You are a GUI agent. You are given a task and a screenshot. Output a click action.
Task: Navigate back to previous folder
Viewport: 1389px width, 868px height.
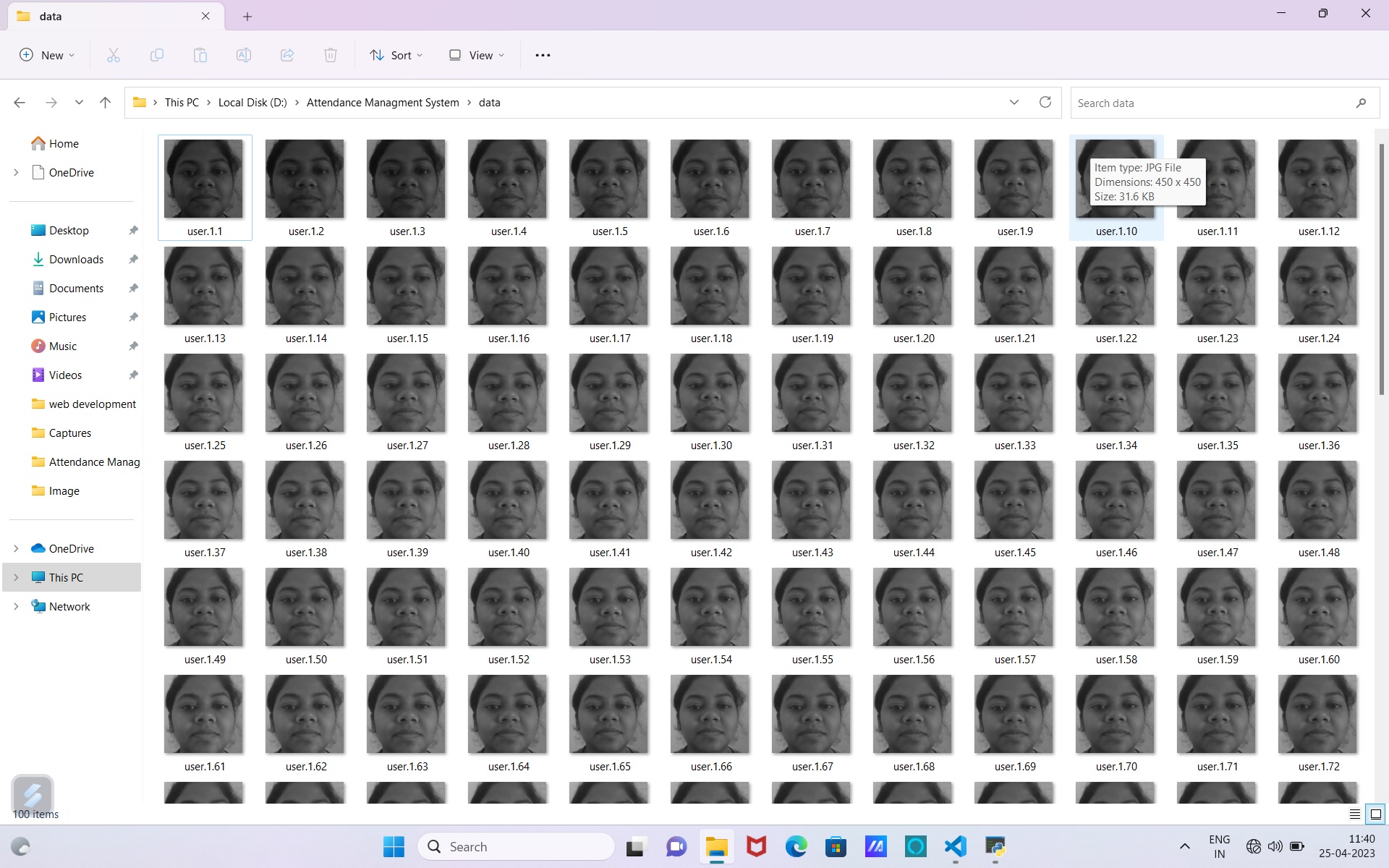(20, 102)
